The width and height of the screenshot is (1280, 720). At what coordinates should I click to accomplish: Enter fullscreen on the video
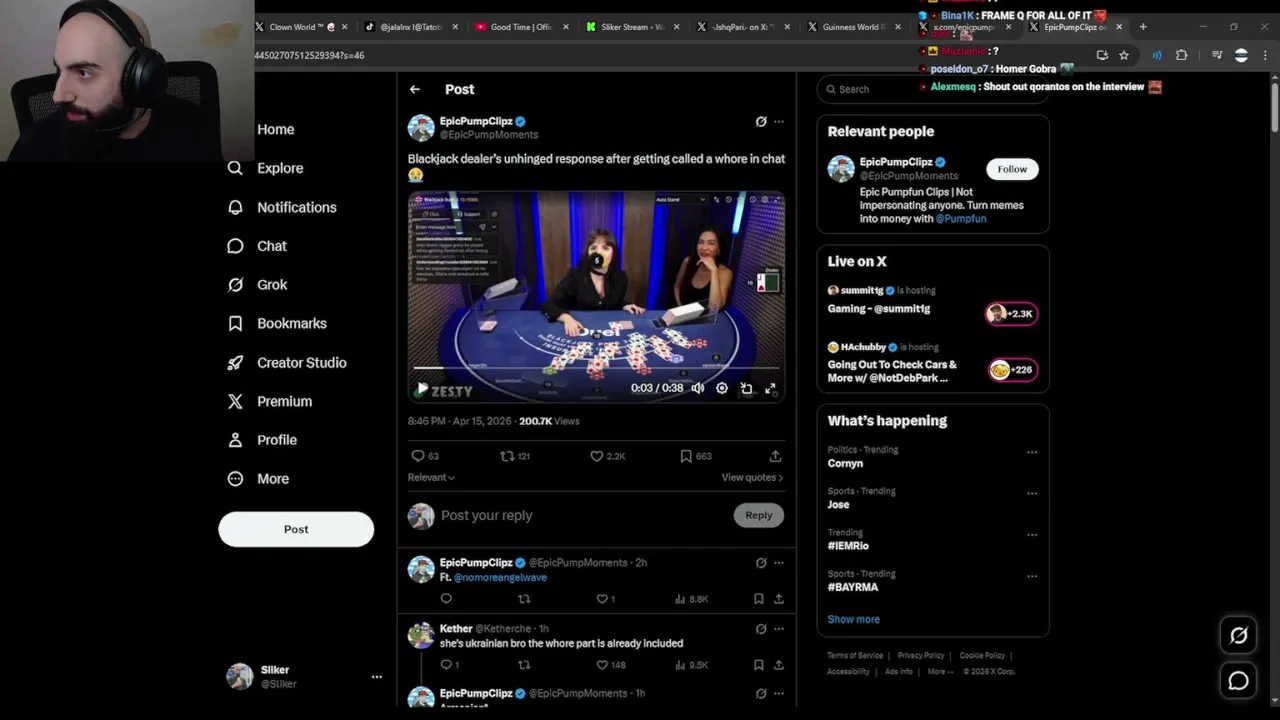(x=770, y=388)
